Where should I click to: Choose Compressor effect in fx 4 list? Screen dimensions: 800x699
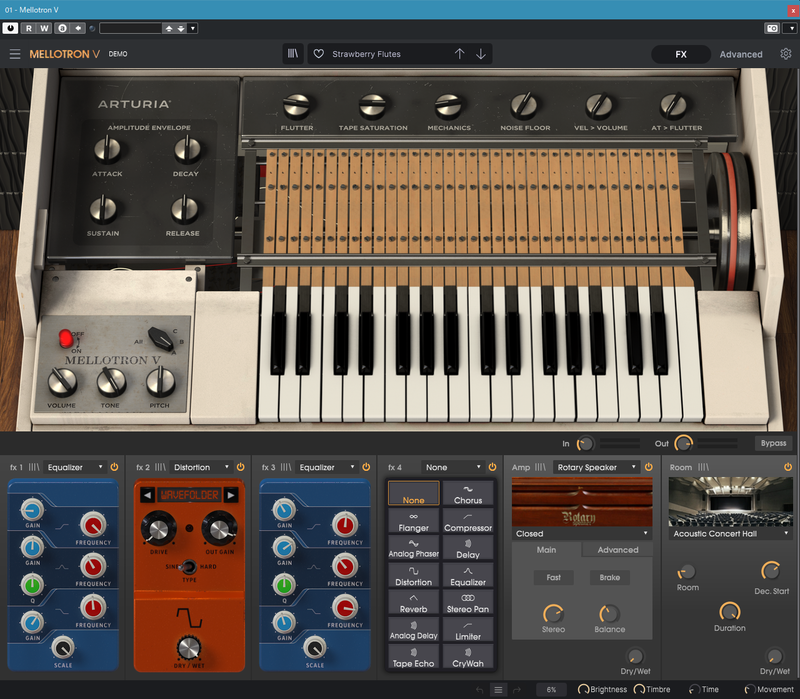tap(468, 521)
